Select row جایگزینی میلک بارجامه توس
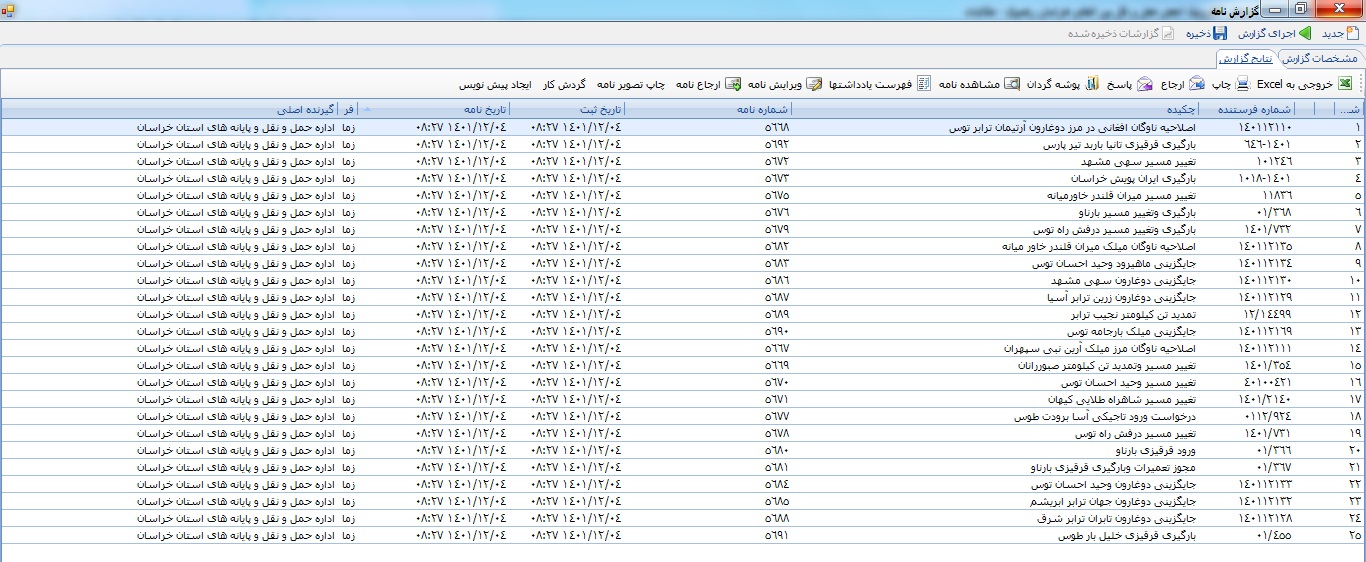 click(x=682, y=332)
